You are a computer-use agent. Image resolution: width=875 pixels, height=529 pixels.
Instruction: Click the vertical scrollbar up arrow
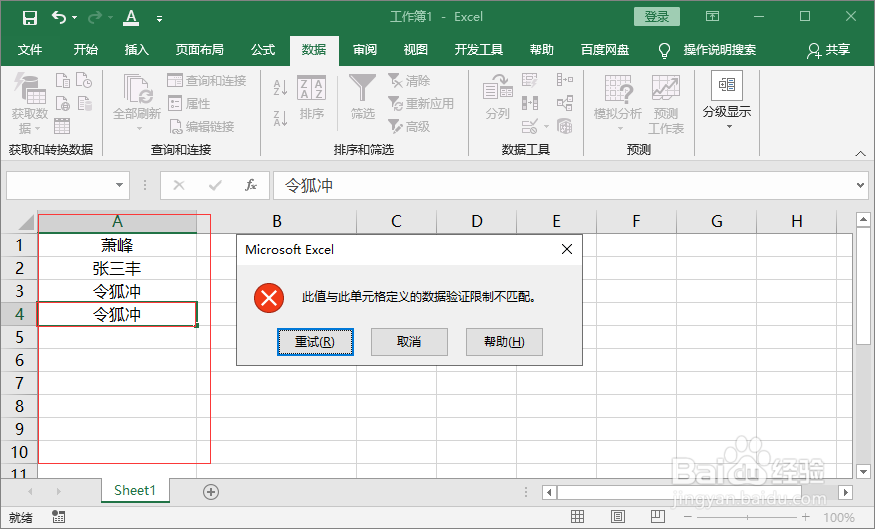tap(863, 220)
